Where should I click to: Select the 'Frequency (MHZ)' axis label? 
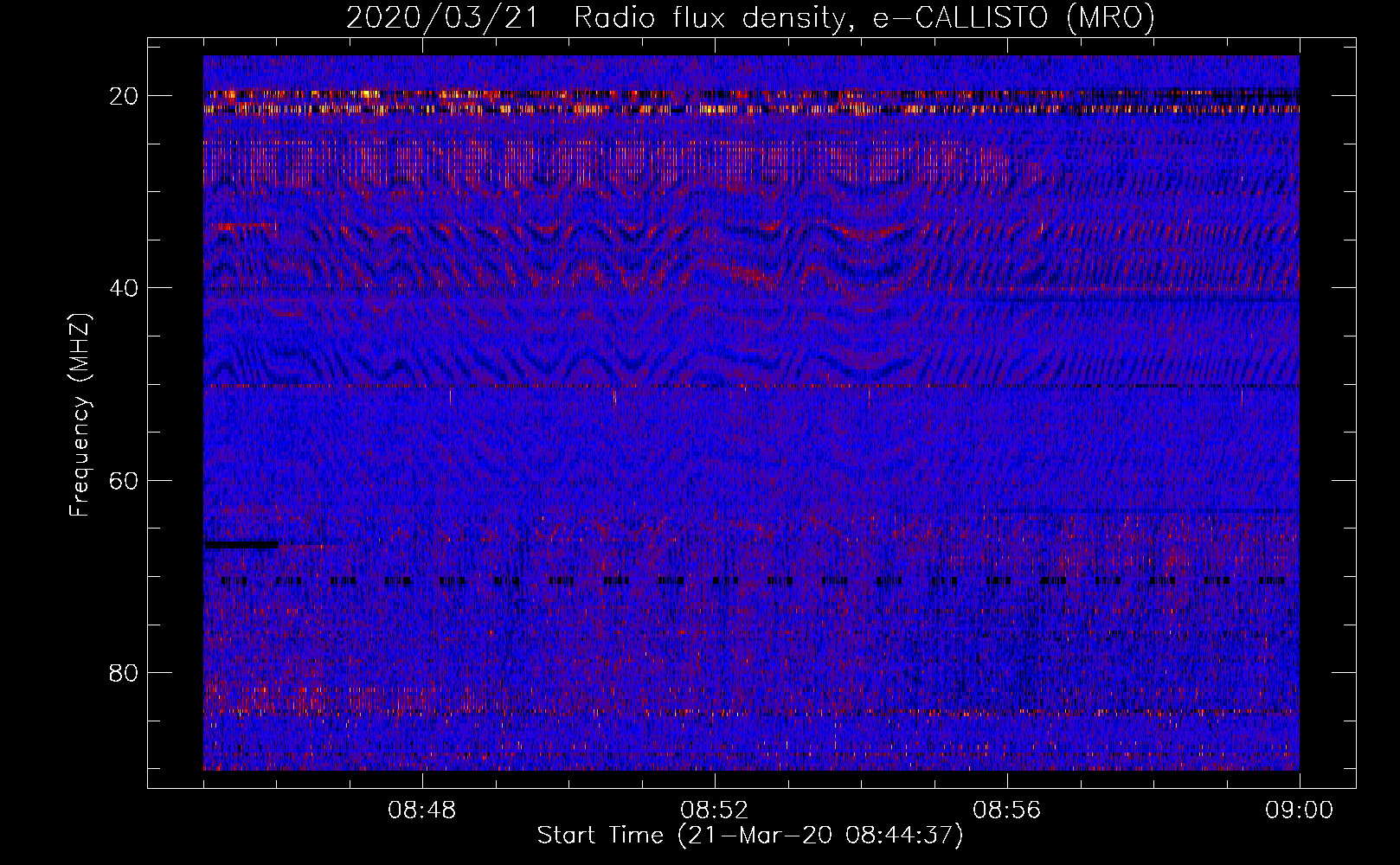click(79, 413)
